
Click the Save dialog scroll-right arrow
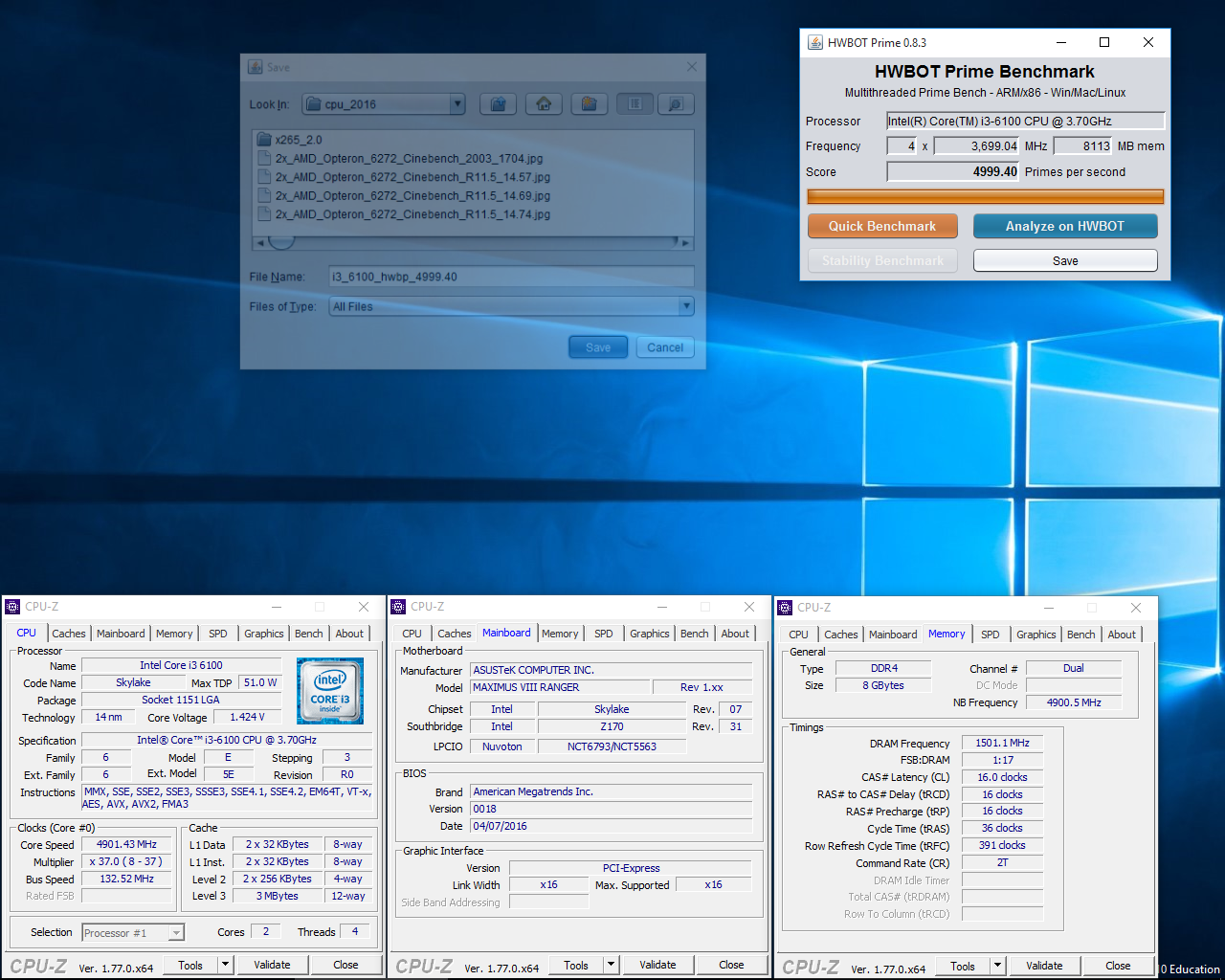[x=685, y=243]
